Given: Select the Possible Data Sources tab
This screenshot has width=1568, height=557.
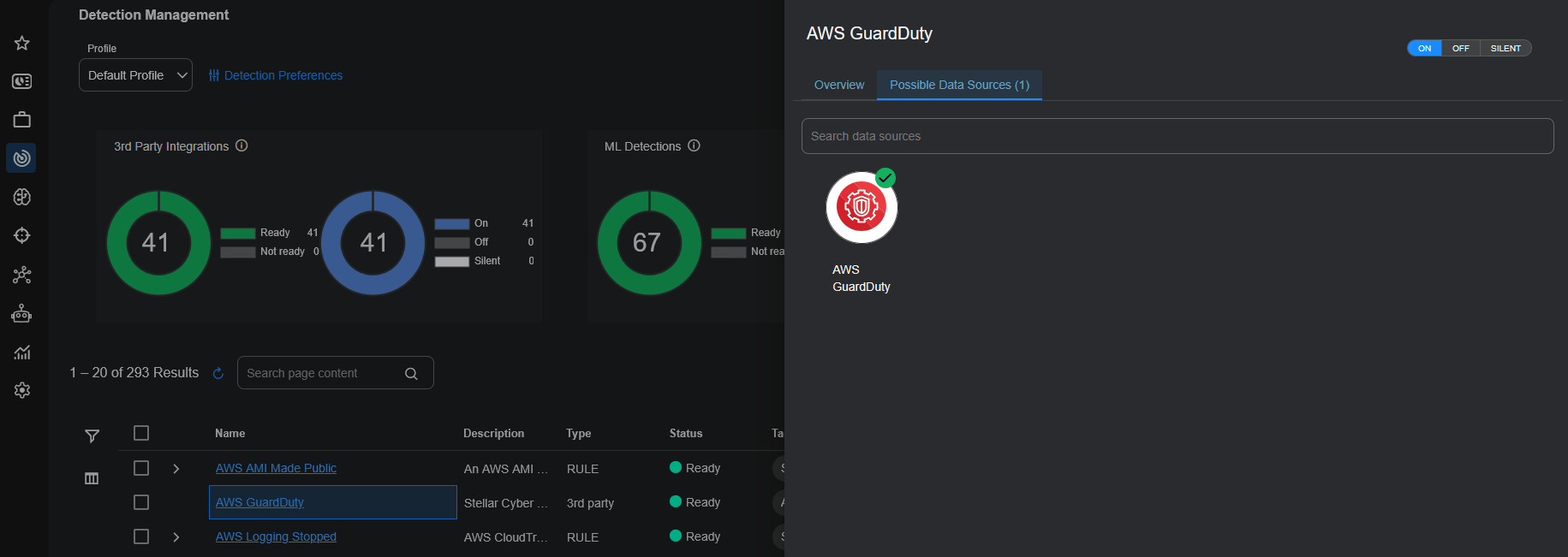Looking at the screenshot, I should click(x=959, y=85).
